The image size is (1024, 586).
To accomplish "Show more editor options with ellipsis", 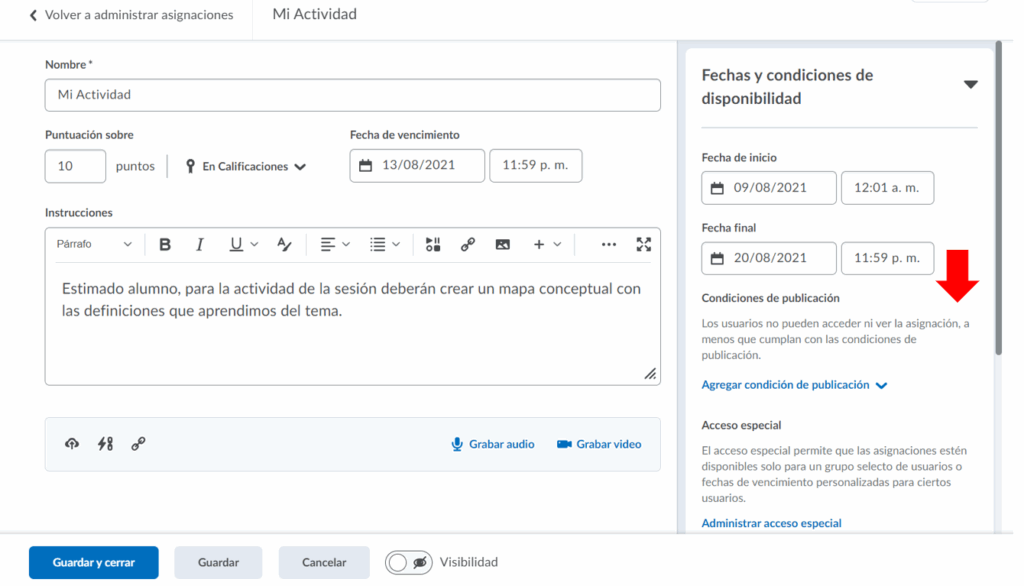I will 609,245.
